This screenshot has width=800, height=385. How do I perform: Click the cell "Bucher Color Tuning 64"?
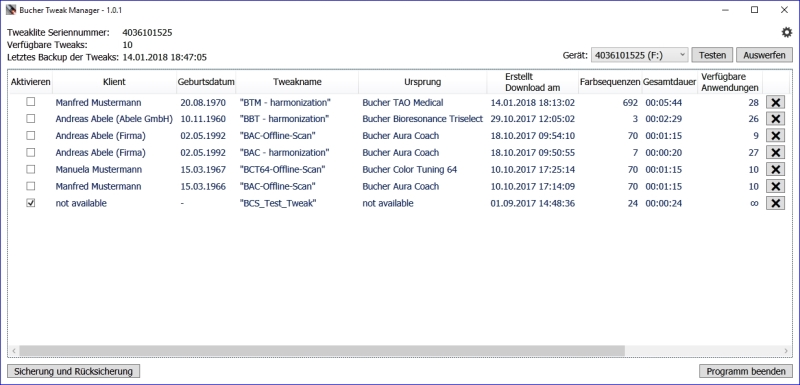click(x=410, y=169)
